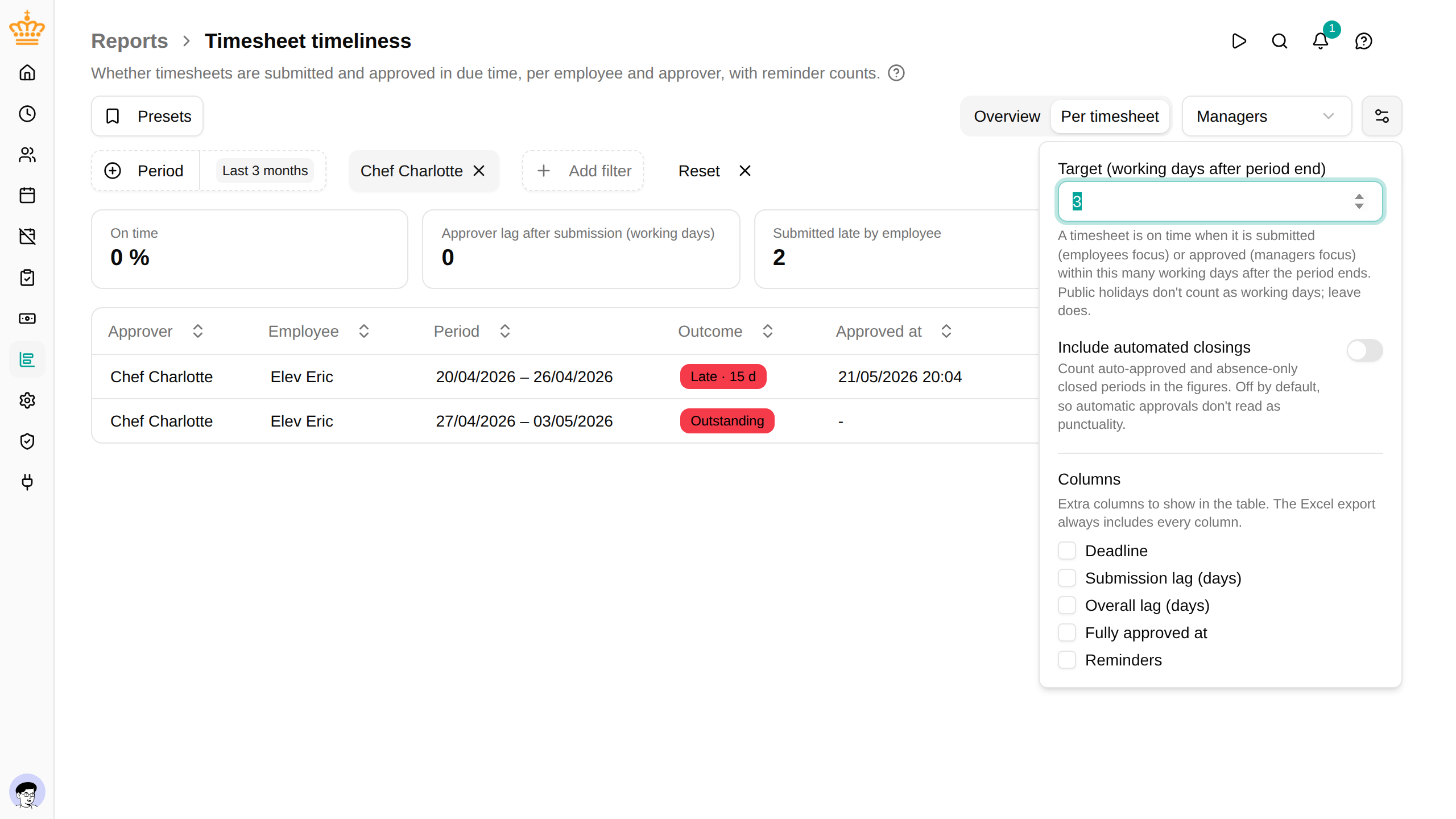The image size is (1456, 819).
Task: Check the Fully approved at checkbox
Action: click(1067, 632)
